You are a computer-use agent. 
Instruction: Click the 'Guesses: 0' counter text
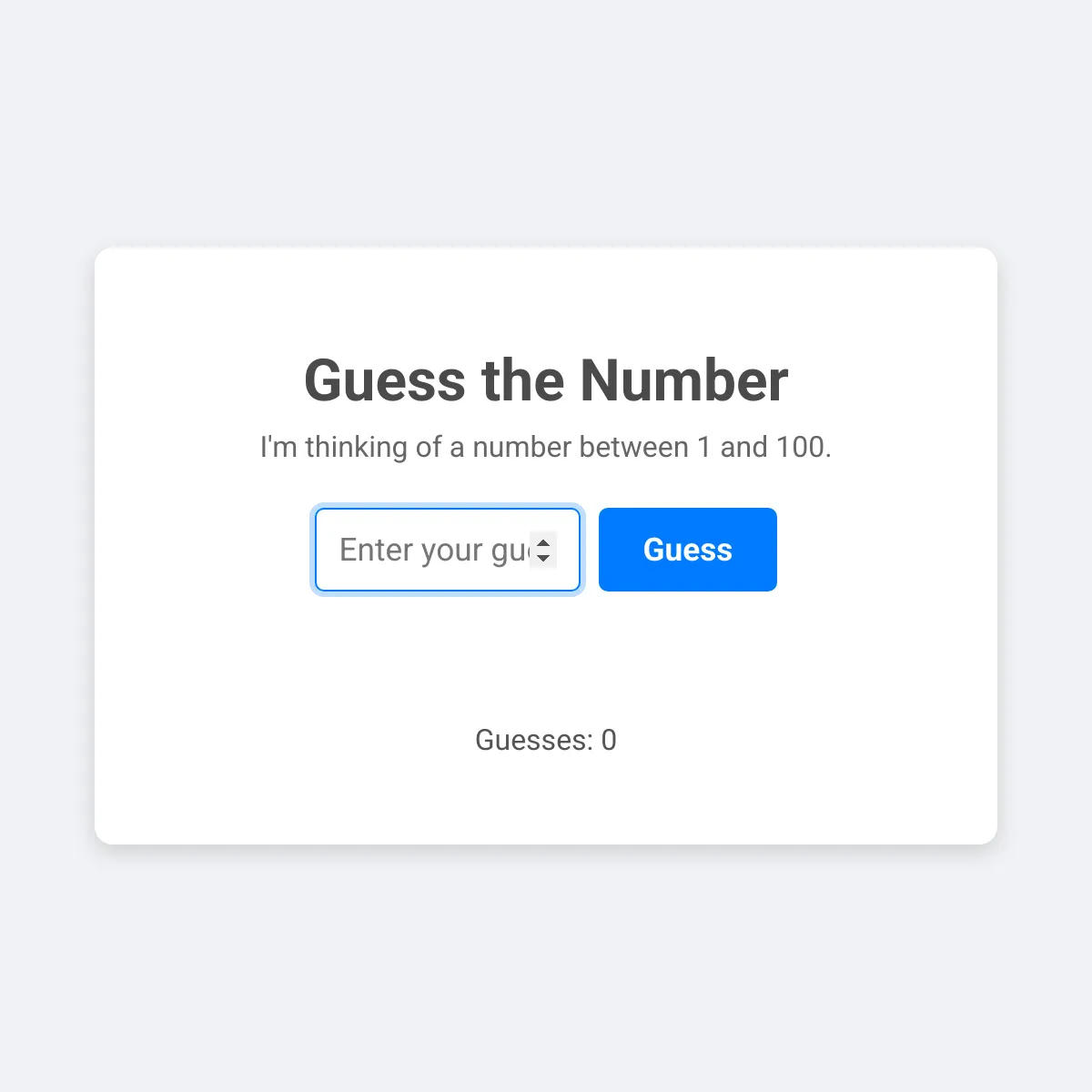(x=546, y=740)
